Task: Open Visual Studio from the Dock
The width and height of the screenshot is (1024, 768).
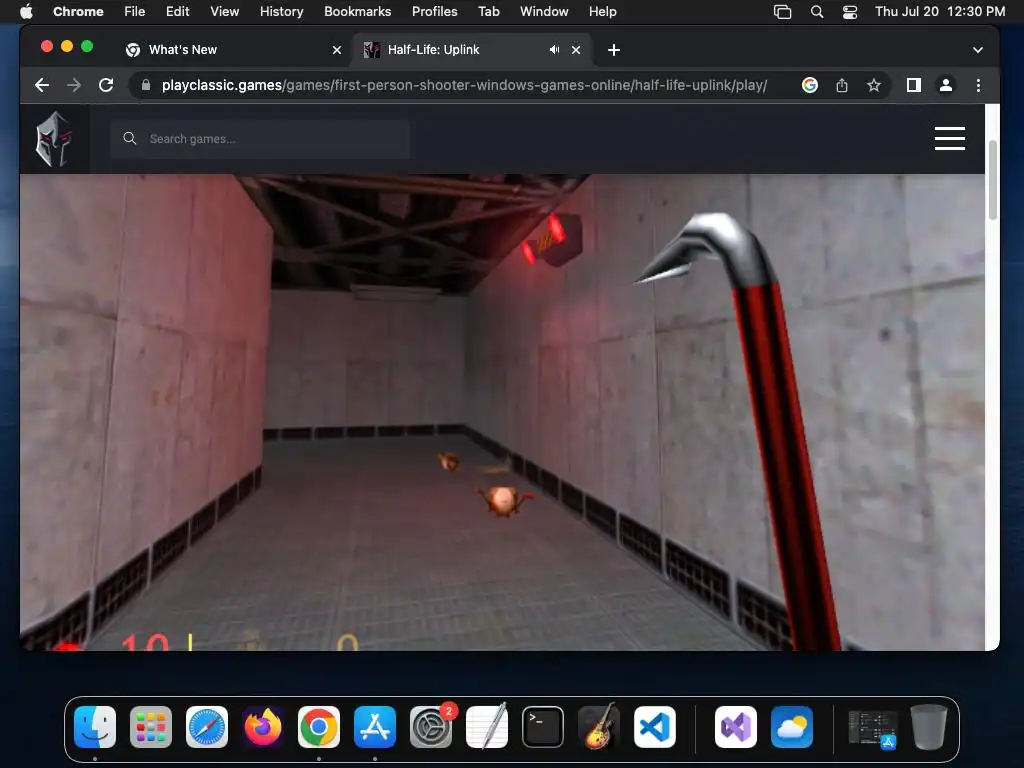Action: [x=736, y=727]
